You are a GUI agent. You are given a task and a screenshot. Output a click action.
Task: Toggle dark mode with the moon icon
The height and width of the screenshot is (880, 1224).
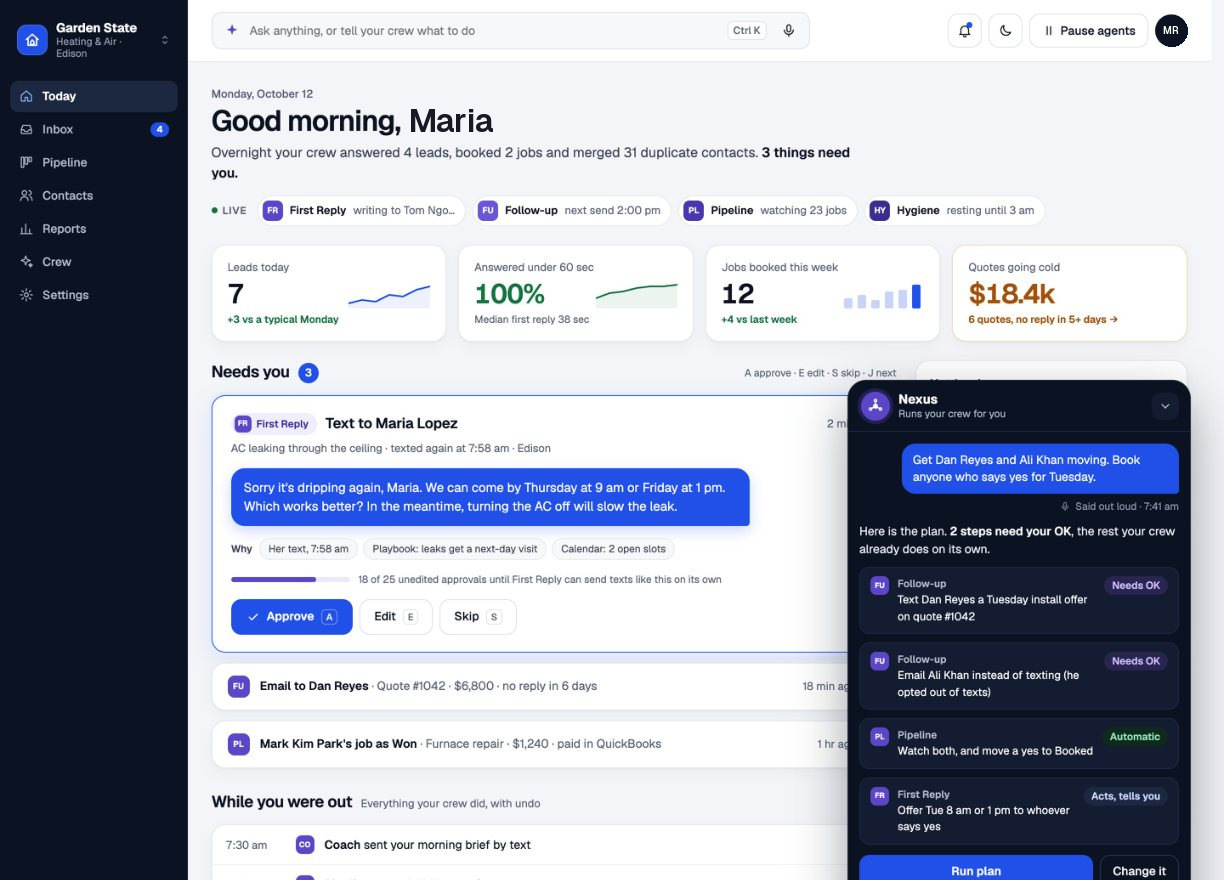1005,31
